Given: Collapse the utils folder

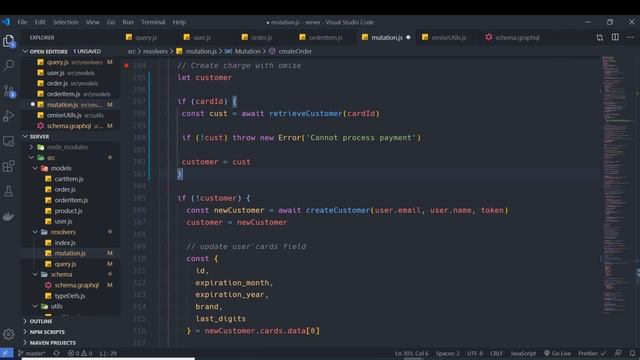Looking at the screenshot, I should click(56, 306).
